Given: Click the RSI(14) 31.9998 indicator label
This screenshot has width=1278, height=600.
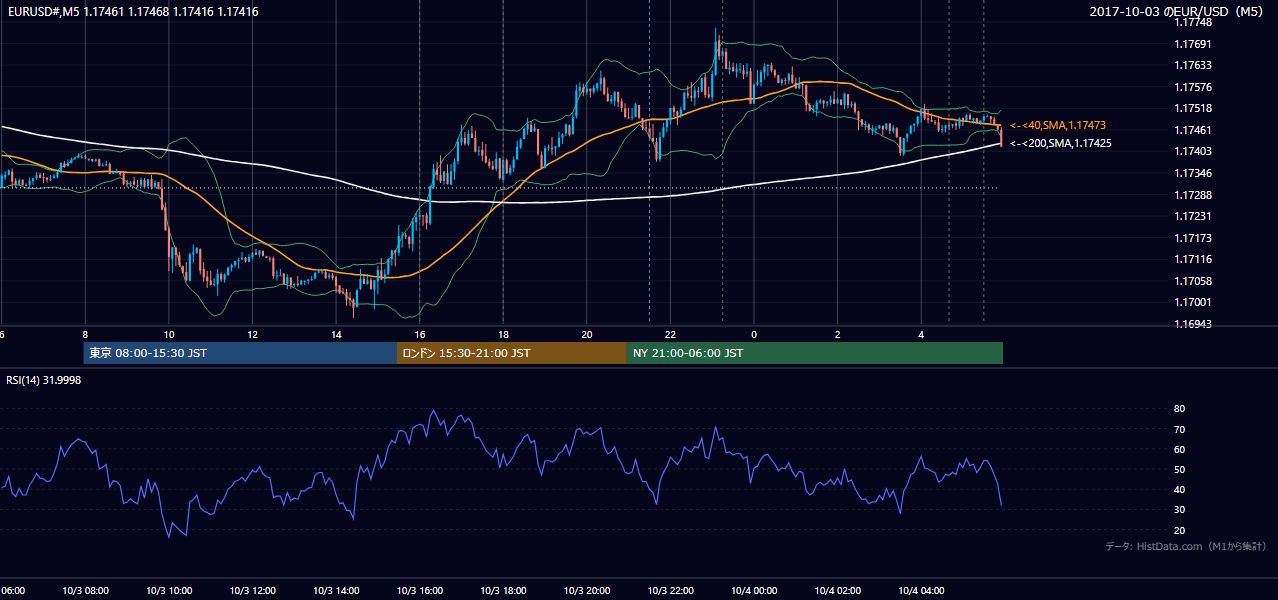Looking at the screenshot, I should [44, 379].
